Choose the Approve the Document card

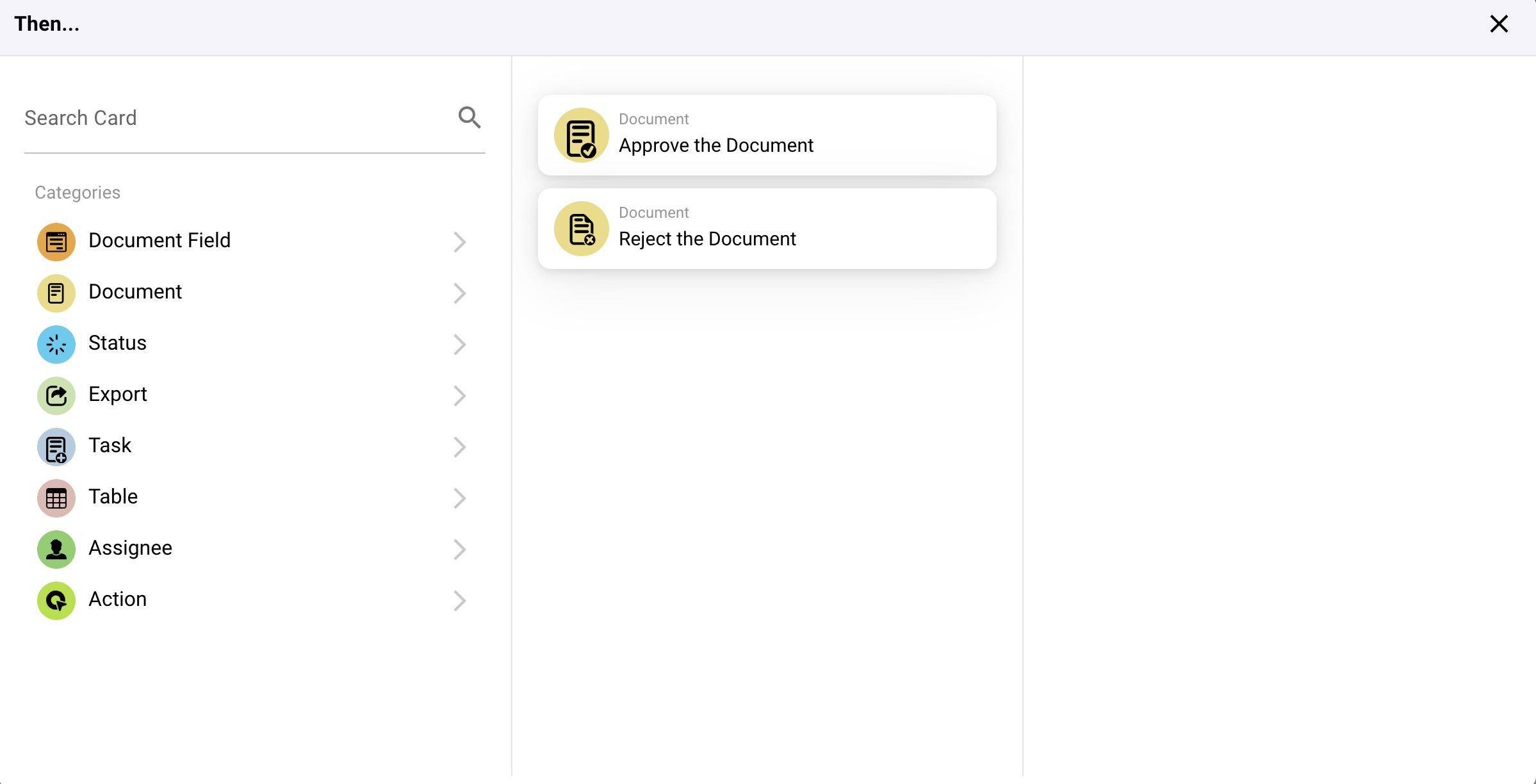click(767, 135)
